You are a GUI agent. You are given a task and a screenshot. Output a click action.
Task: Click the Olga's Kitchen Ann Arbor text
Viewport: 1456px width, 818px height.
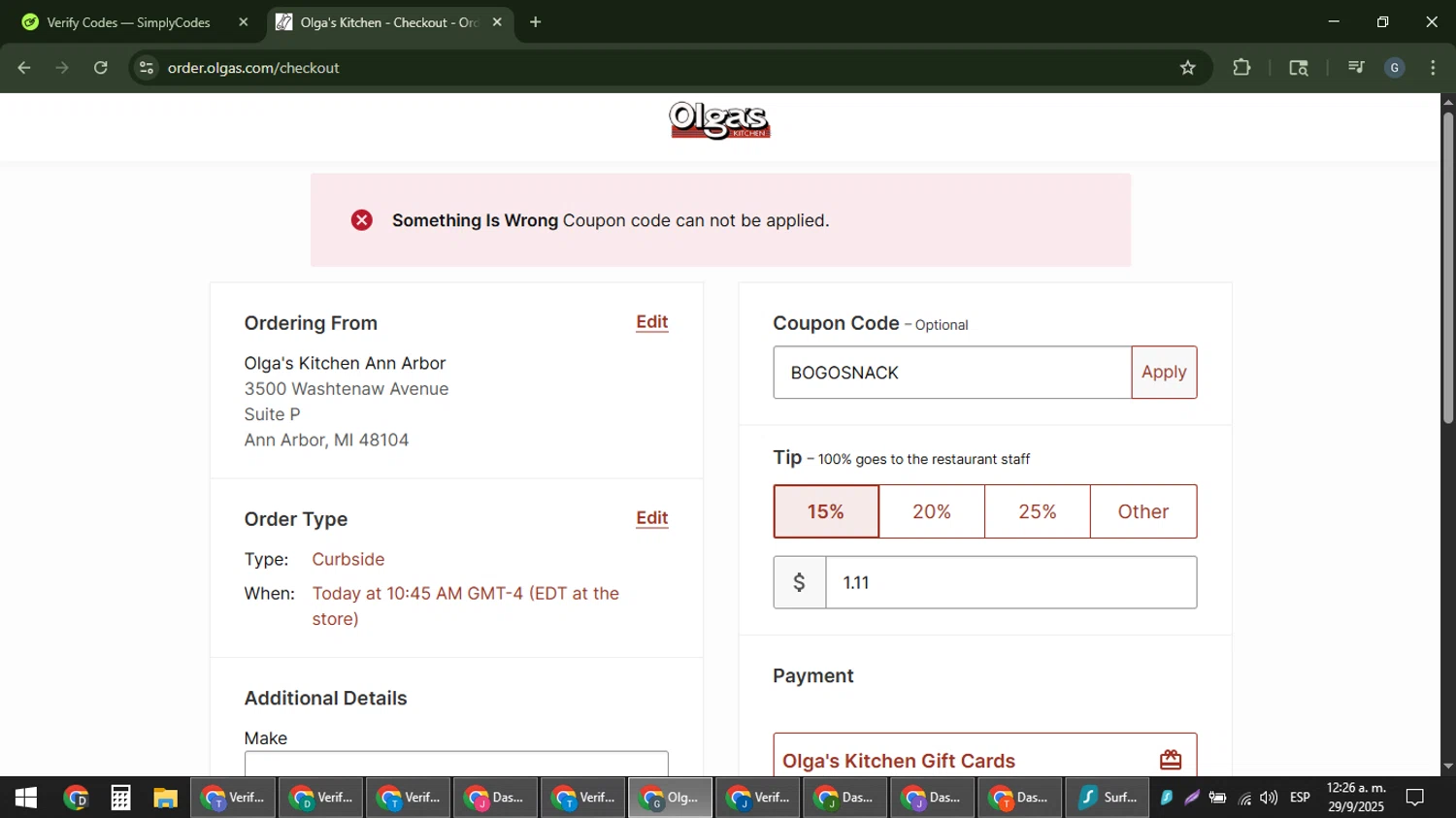tap(345, 363)
